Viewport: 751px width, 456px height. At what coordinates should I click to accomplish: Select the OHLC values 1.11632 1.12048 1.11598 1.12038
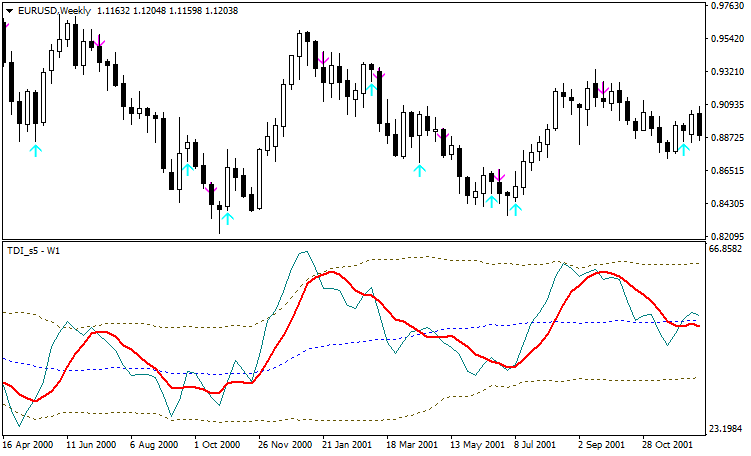pos(168,11)
